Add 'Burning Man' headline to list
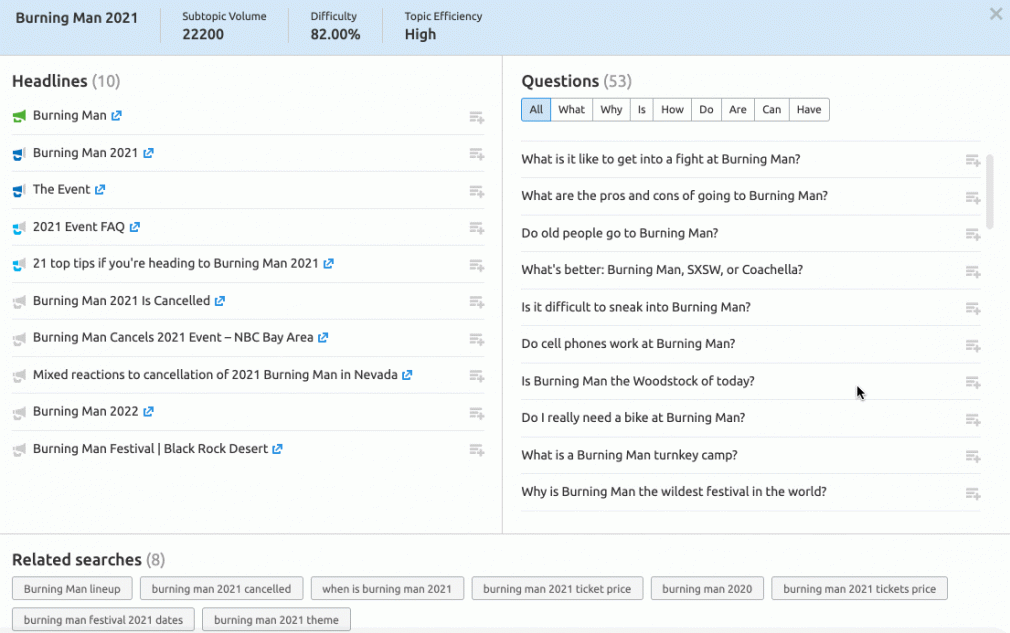Screen dimensions: 1010x633 (x=477, y=118)
